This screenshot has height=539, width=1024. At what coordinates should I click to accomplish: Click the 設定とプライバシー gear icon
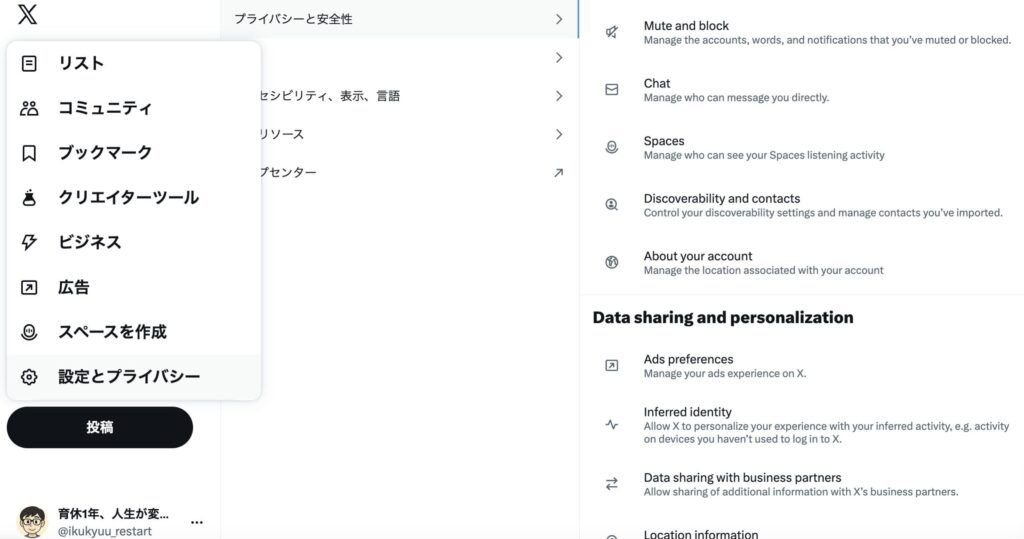(x=29, y=377)
